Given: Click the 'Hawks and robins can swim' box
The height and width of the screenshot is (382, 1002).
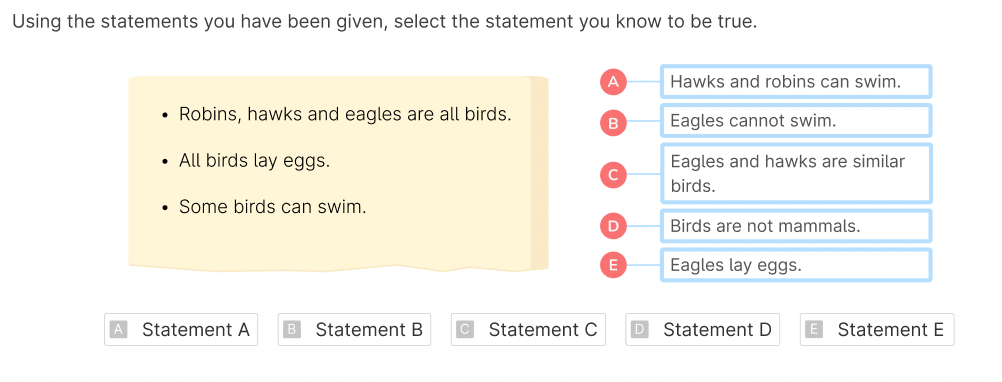Looking at the screenshot, I should (x=796, y=82).
